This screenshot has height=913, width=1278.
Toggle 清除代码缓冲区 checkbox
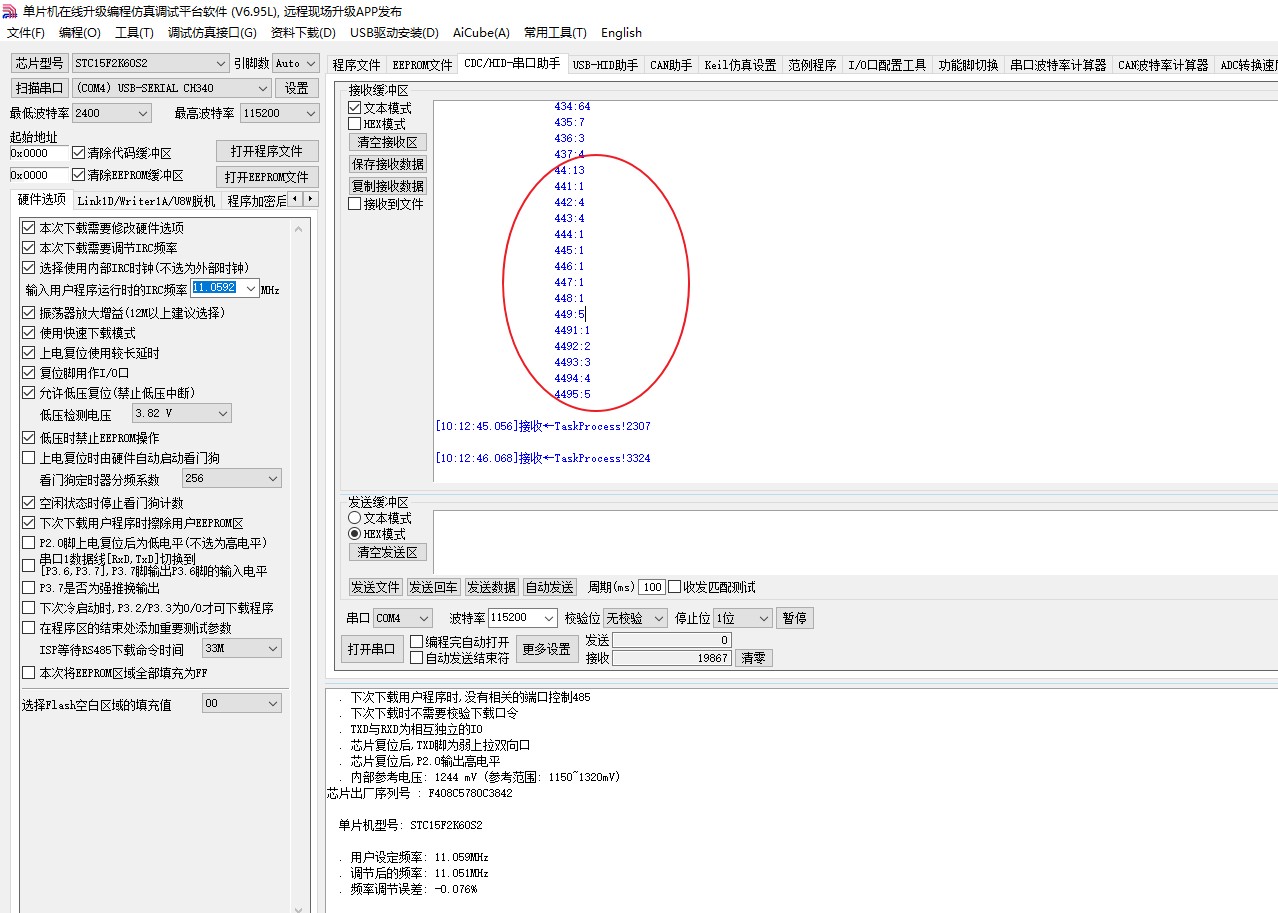point(79,153)
